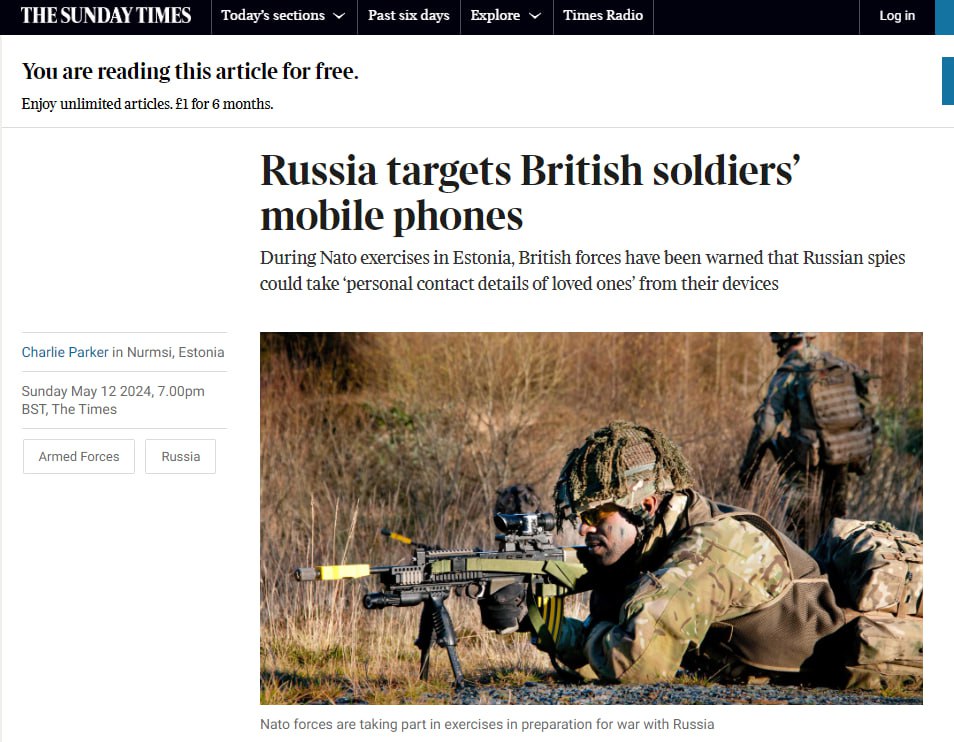Click the 'Enjoy unlimited articles' offer text
Viewport: 954px width, 742px height.
point(147,104)
